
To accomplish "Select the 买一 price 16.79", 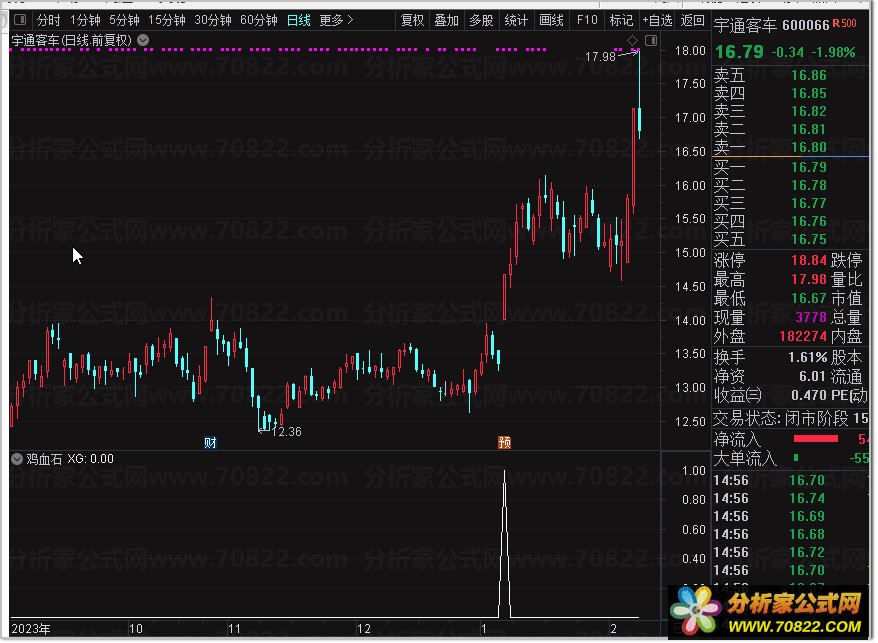I will (x=809, y=167).
